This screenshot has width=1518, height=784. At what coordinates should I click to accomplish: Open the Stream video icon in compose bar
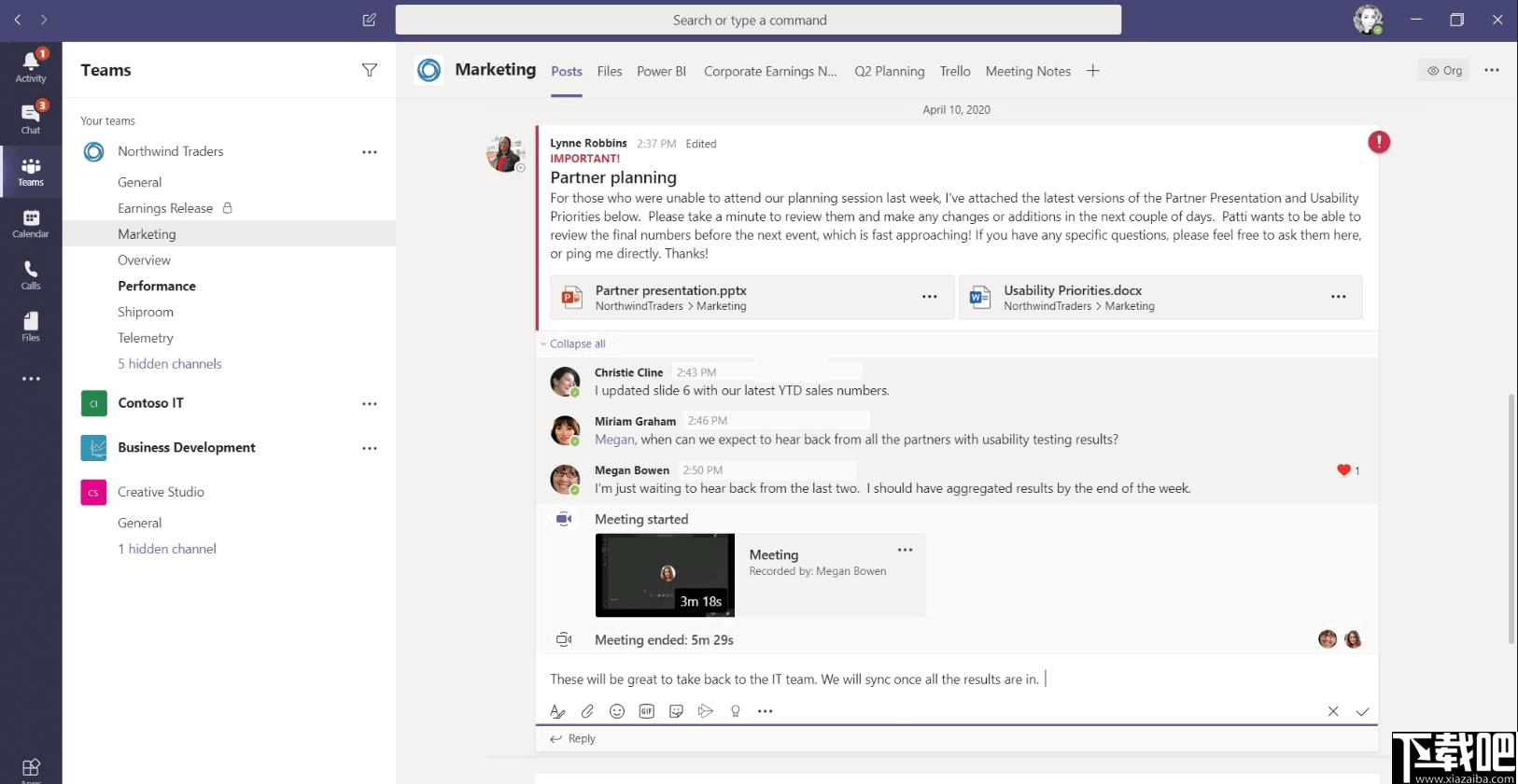(x=706, y=711)
